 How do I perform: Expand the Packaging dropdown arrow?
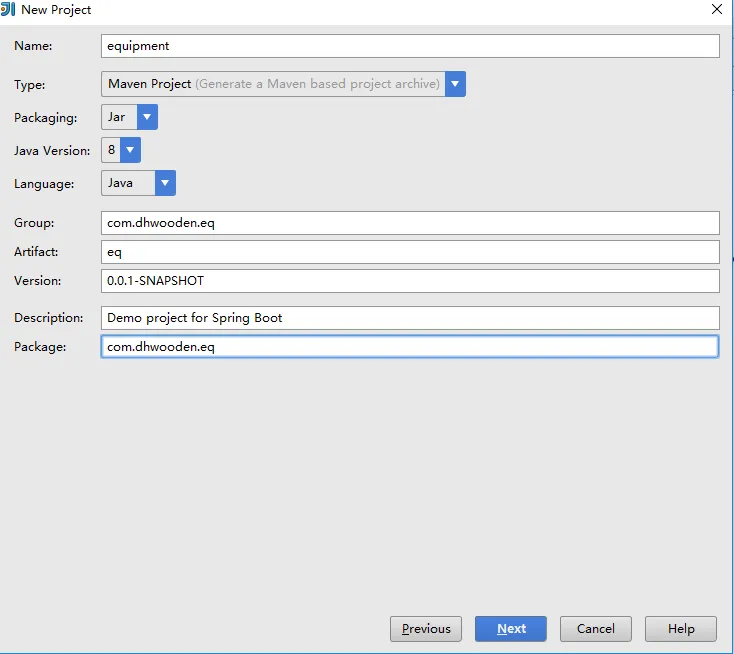click(x=147, y=117)
